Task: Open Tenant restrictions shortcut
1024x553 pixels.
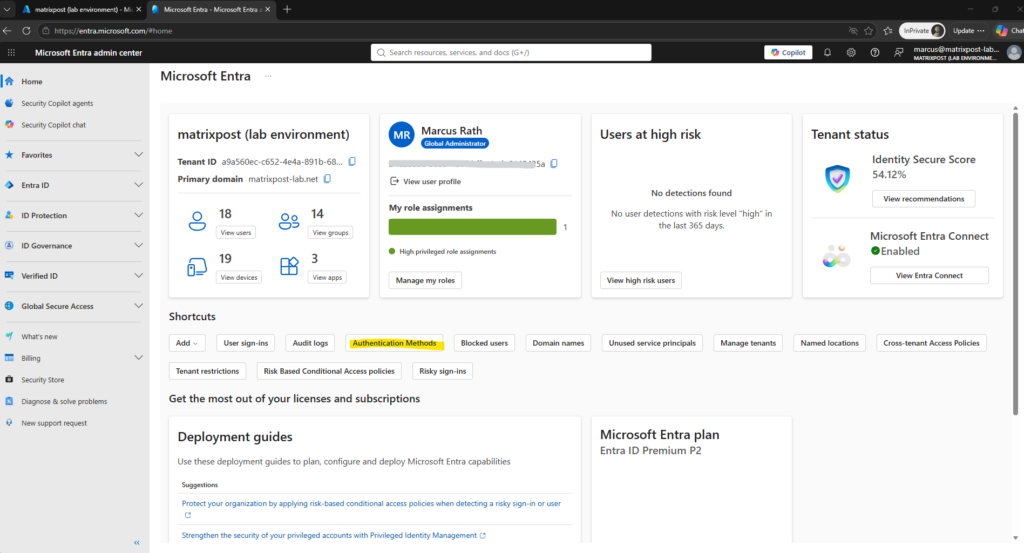Action: click(207, 371)
